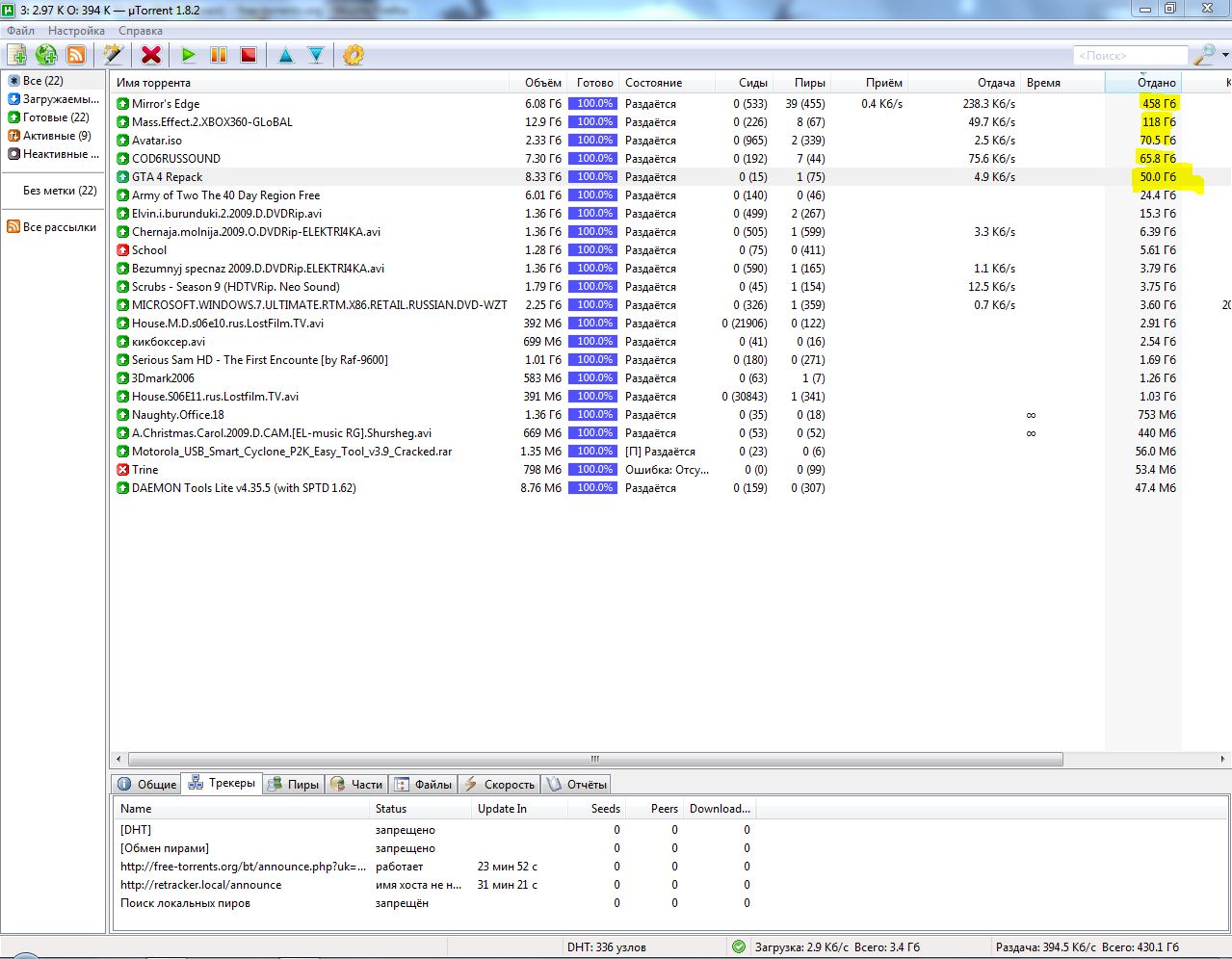Sort by Имя торрента column header
This screenshot has height=959, width=1232.
coord(310,83)
